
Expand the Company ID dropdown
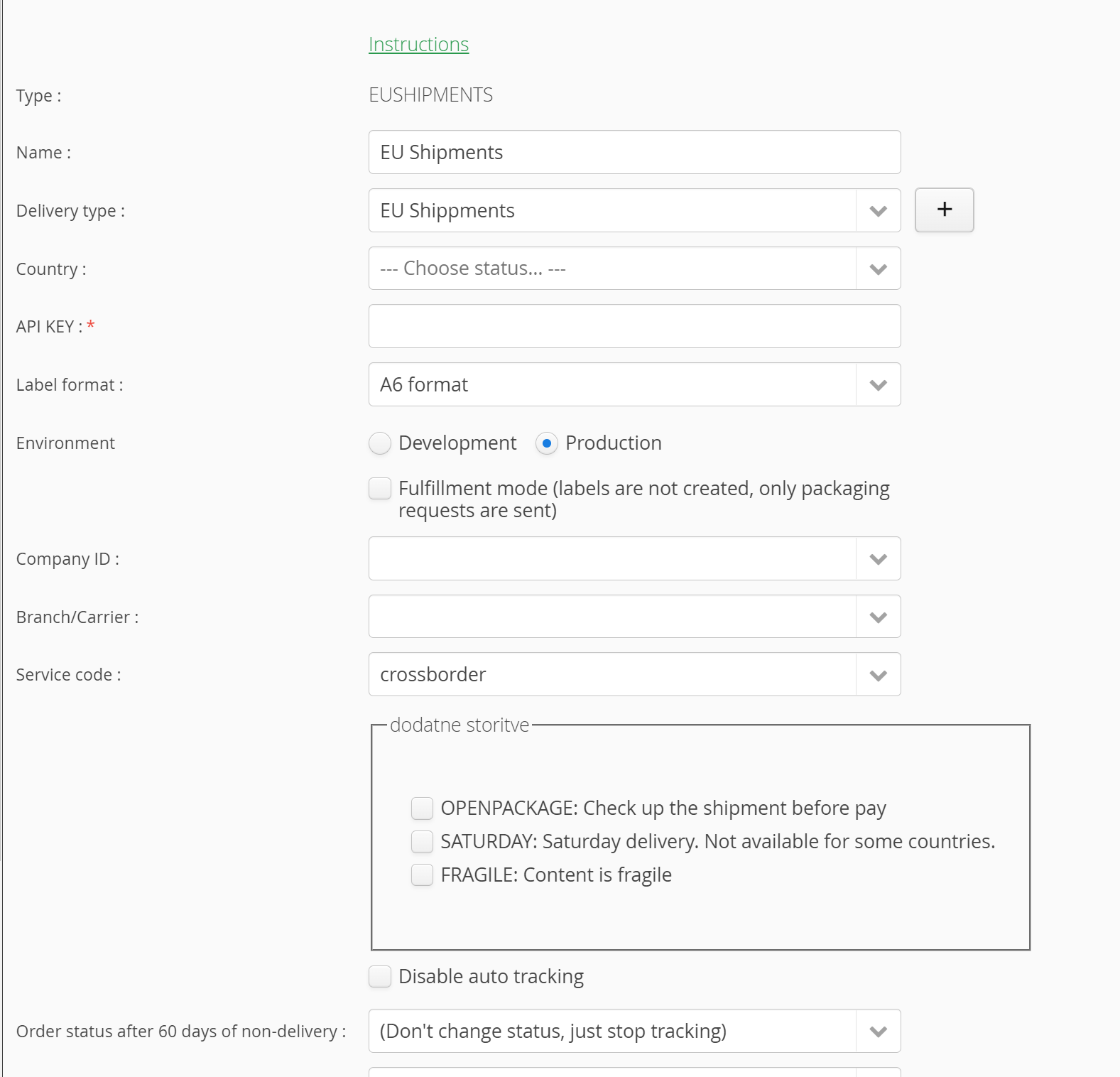click(634, 558)
